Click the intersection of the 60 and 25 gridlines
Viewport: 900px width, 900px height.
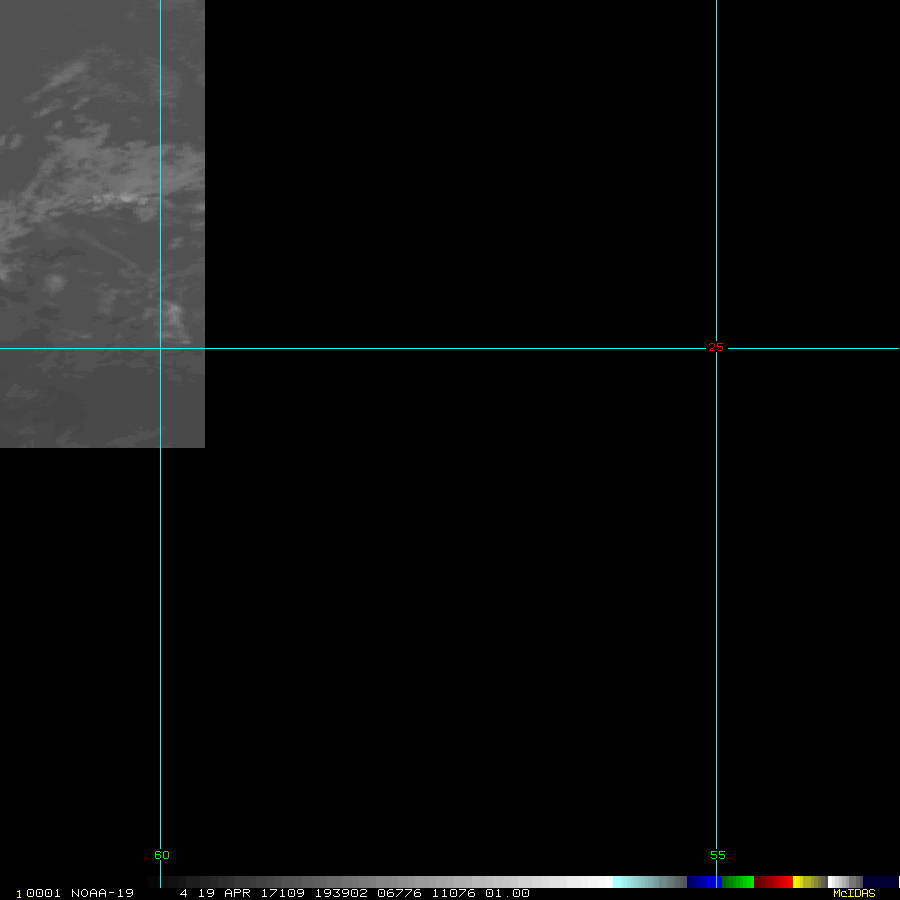[161, 348]
